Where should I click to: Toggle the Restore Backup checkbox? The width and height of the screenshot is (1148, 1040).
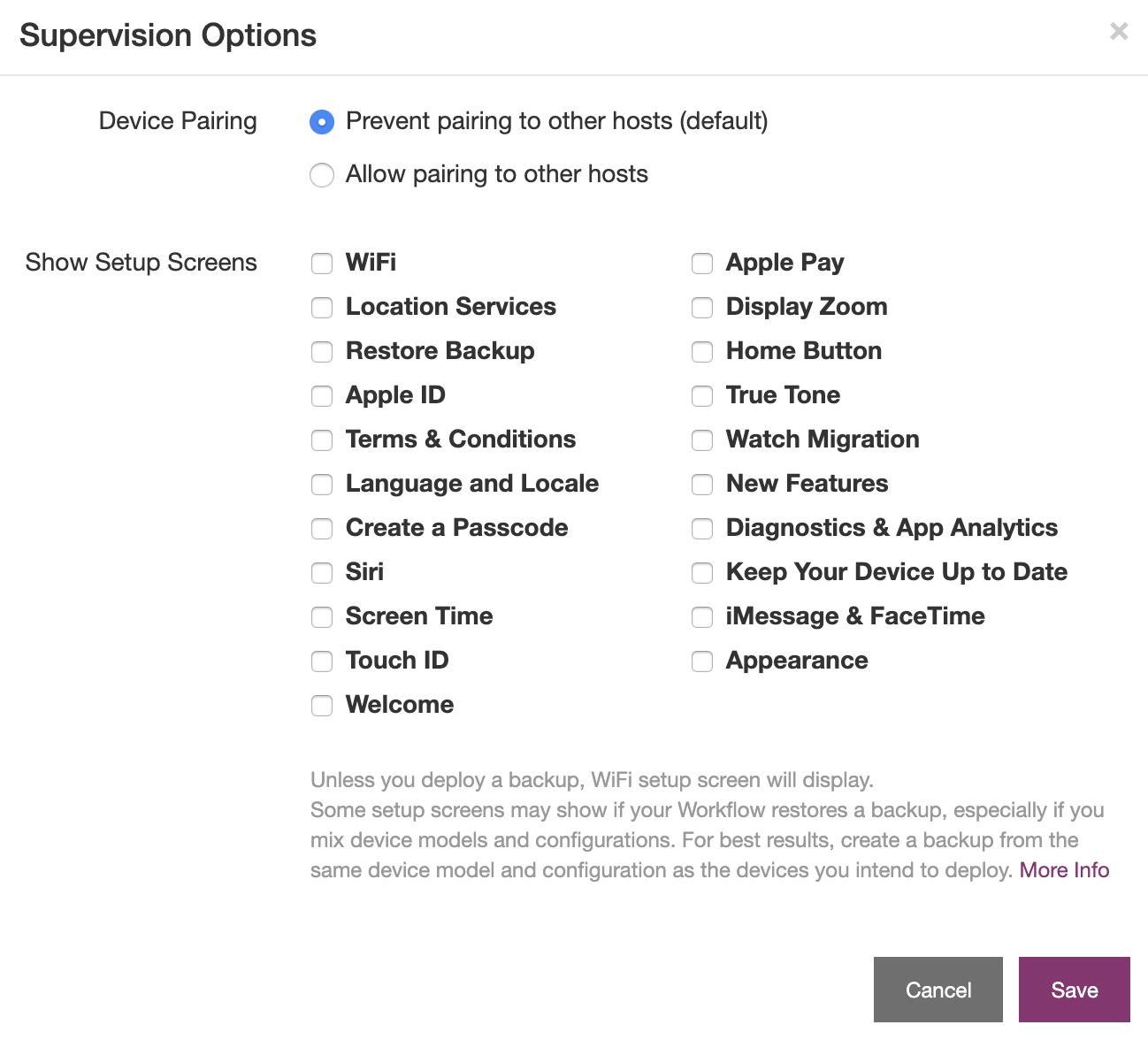pyautogui.click(x=322, y=352)
